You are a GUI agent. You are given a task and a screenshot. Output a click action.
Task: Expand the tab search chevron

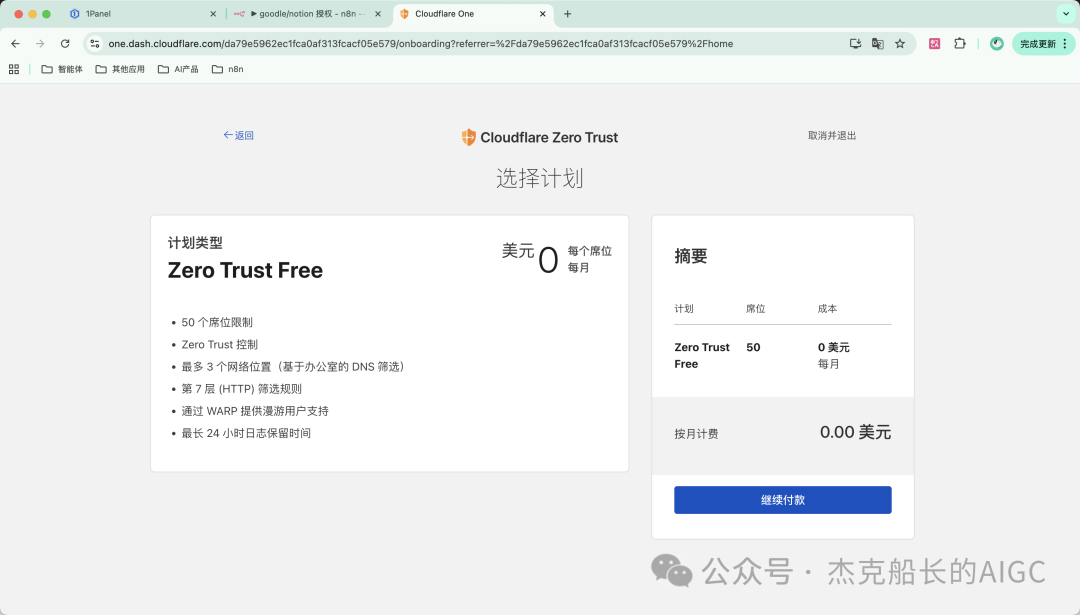(1066, 14)
